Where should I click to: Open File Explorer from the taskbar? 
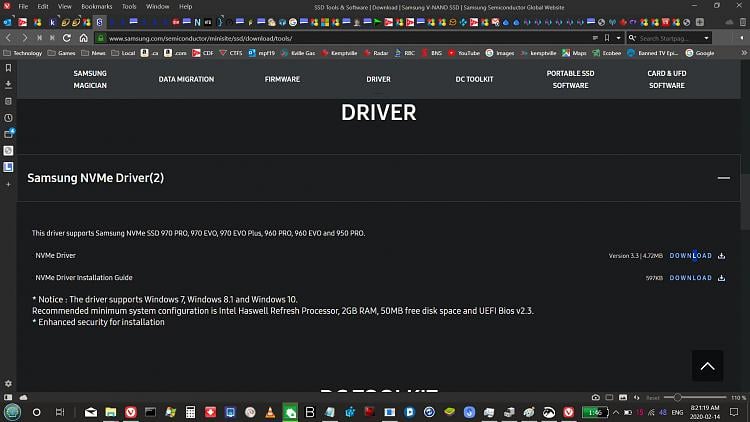[x=111, y=412]
